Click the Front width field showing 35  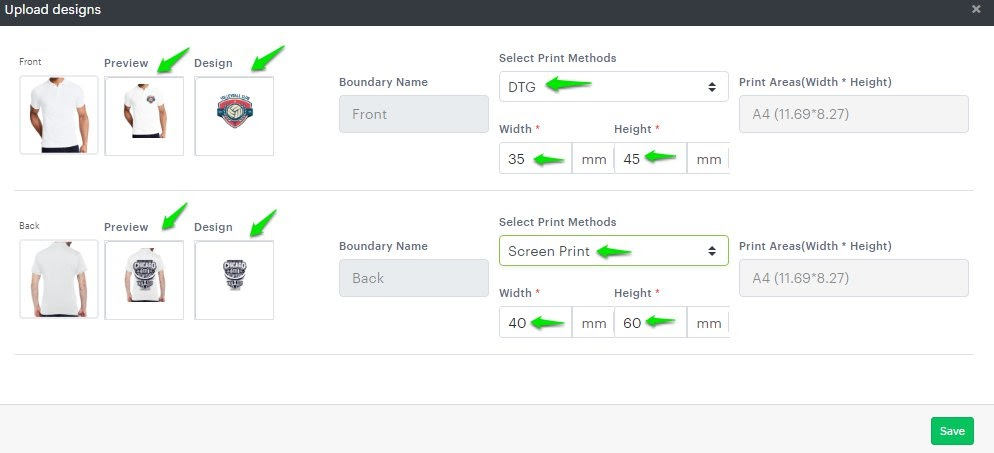pos(535,158)
